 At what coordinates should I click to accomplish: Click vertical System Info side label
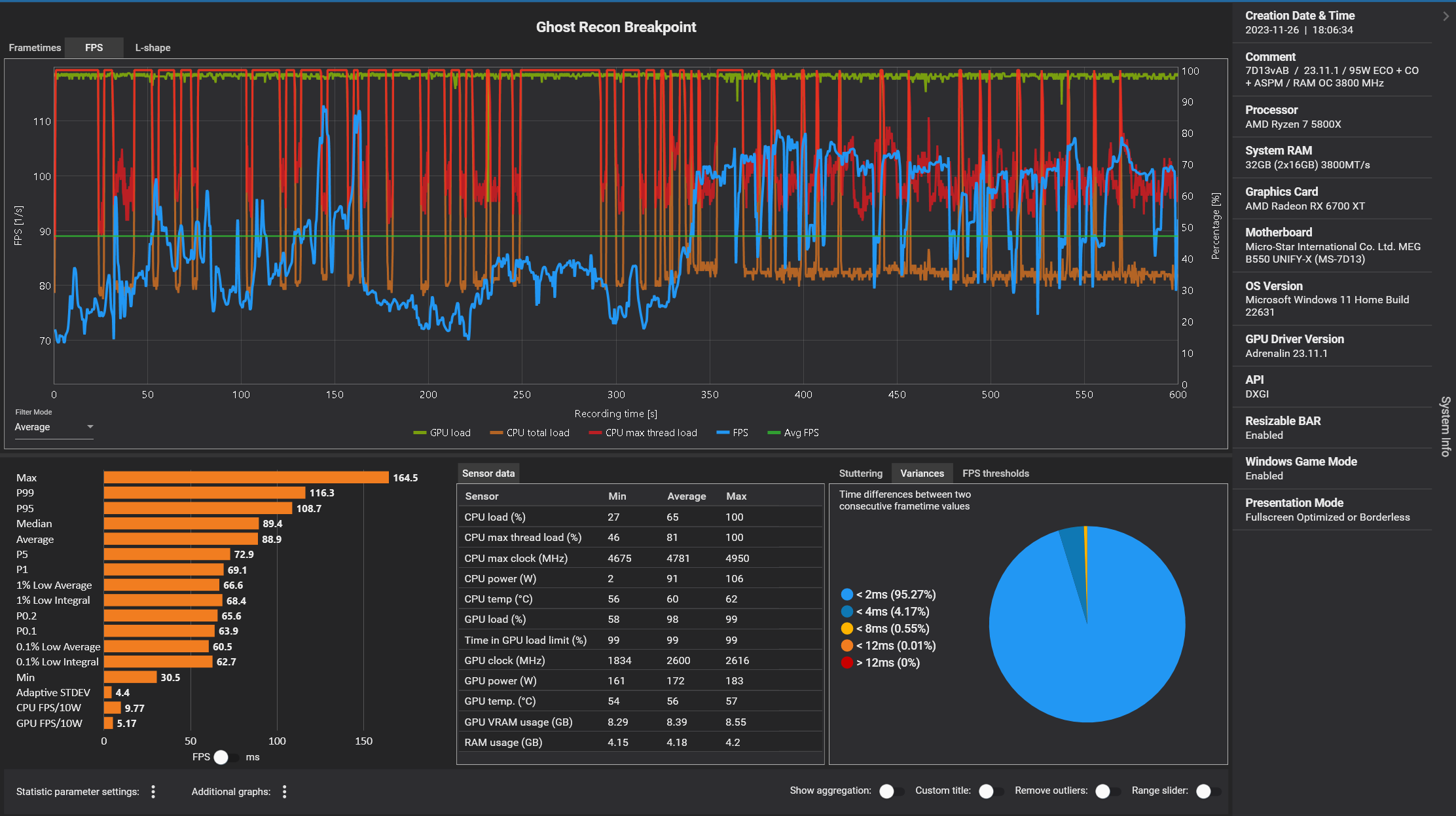pos(1446,426)
